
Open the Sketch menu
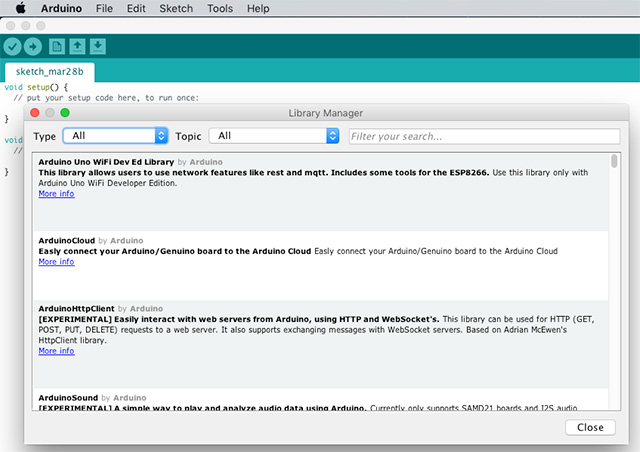176,8
